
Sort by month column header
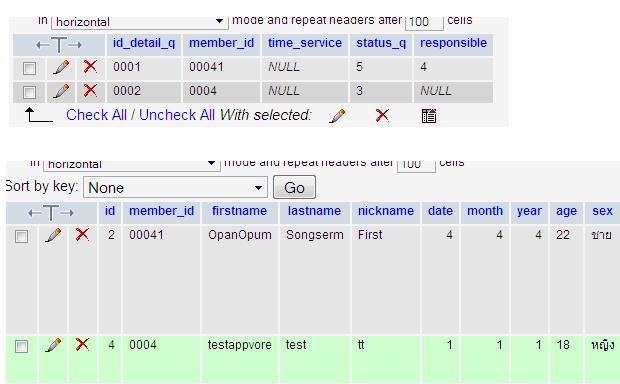(x=485, y=211)
